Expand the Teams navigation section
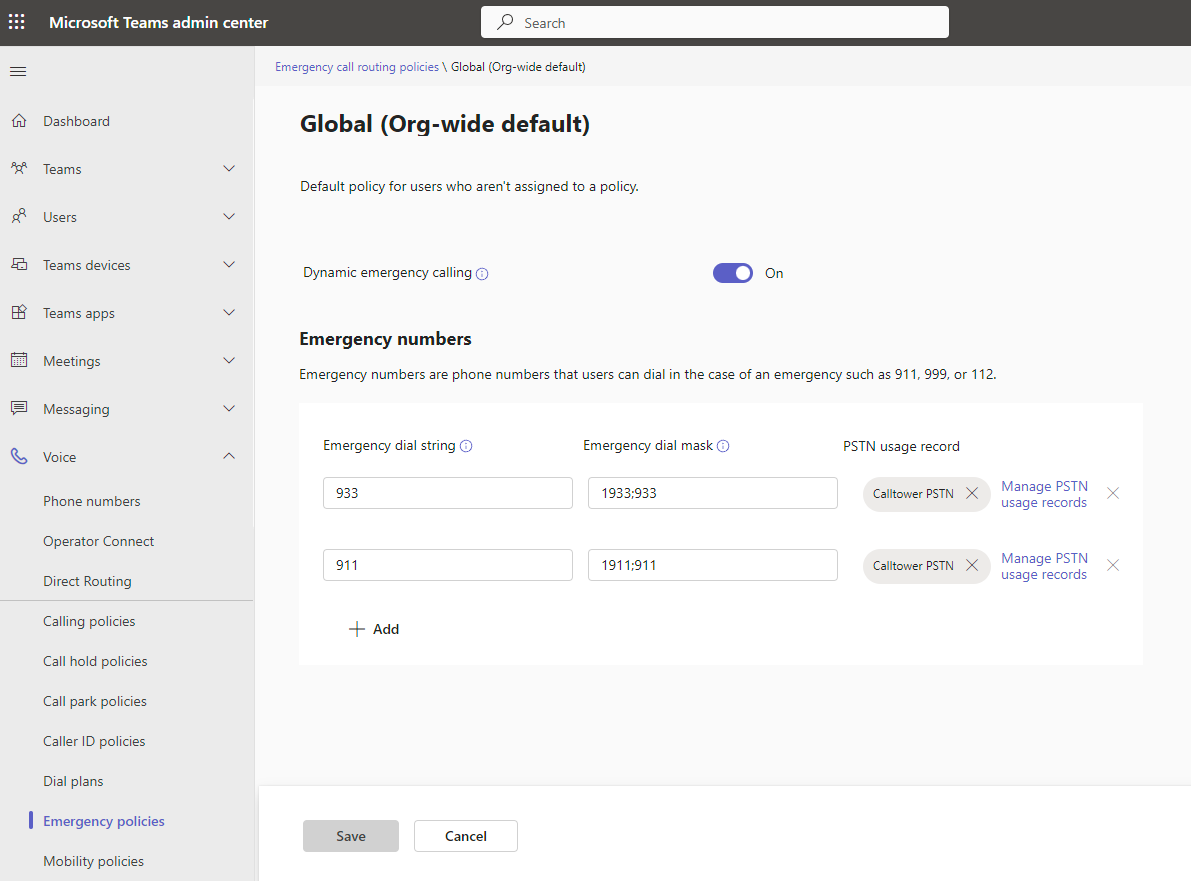 (229, 169)
